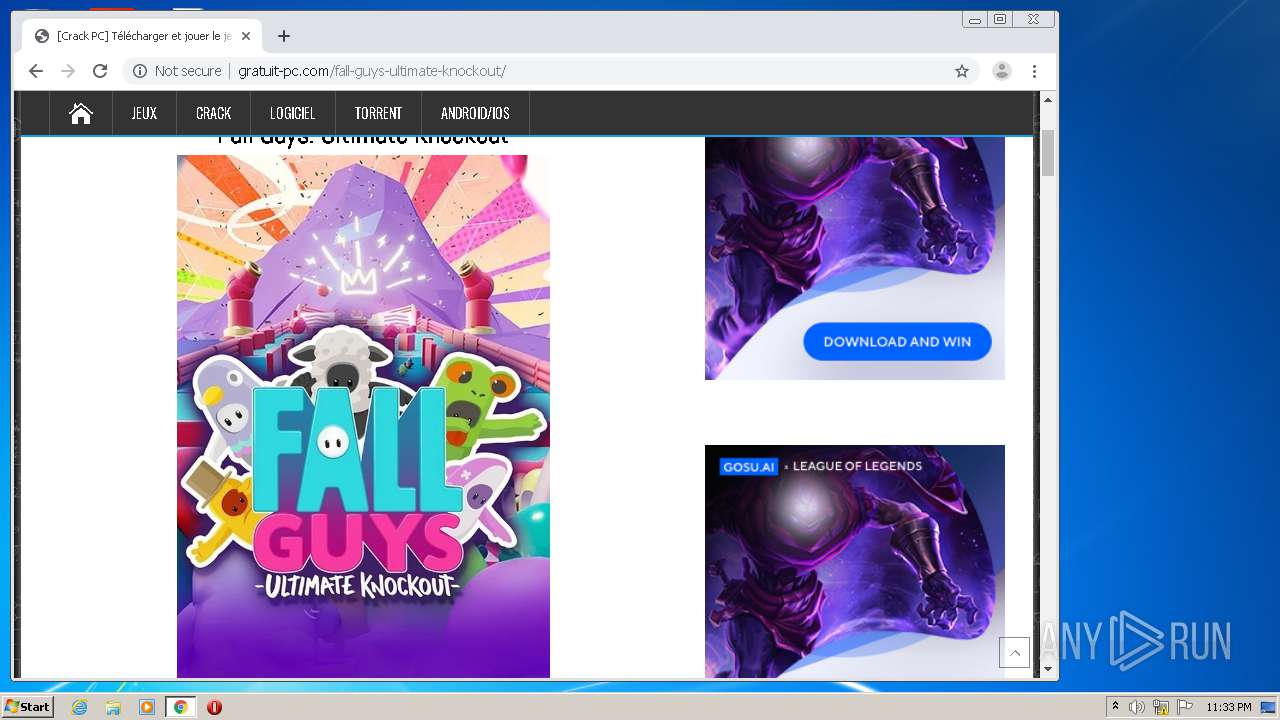Open a new tab with plus button
Viewport: 1280px width, 720px height.
(x=284, y=36)
